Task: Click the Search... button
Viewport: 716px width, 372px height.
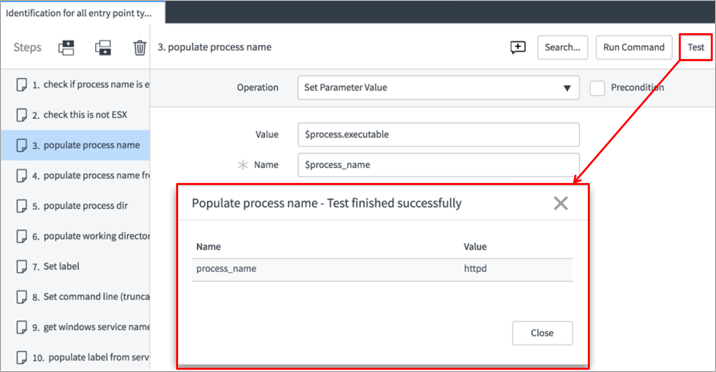Action: click(563, 47)
